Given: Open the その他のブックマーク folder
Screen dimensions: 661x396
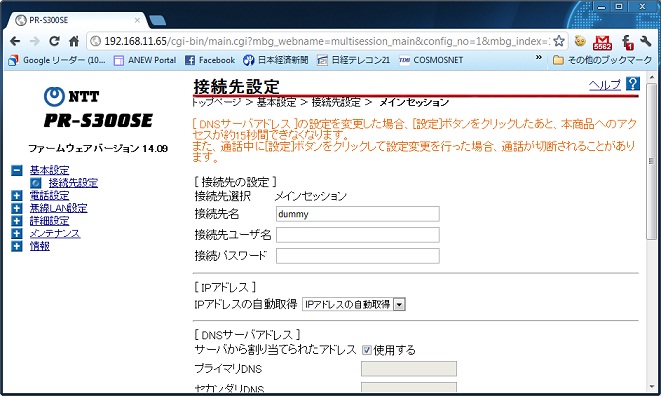Looking at the screenshot, I should [x=602, y=60].
